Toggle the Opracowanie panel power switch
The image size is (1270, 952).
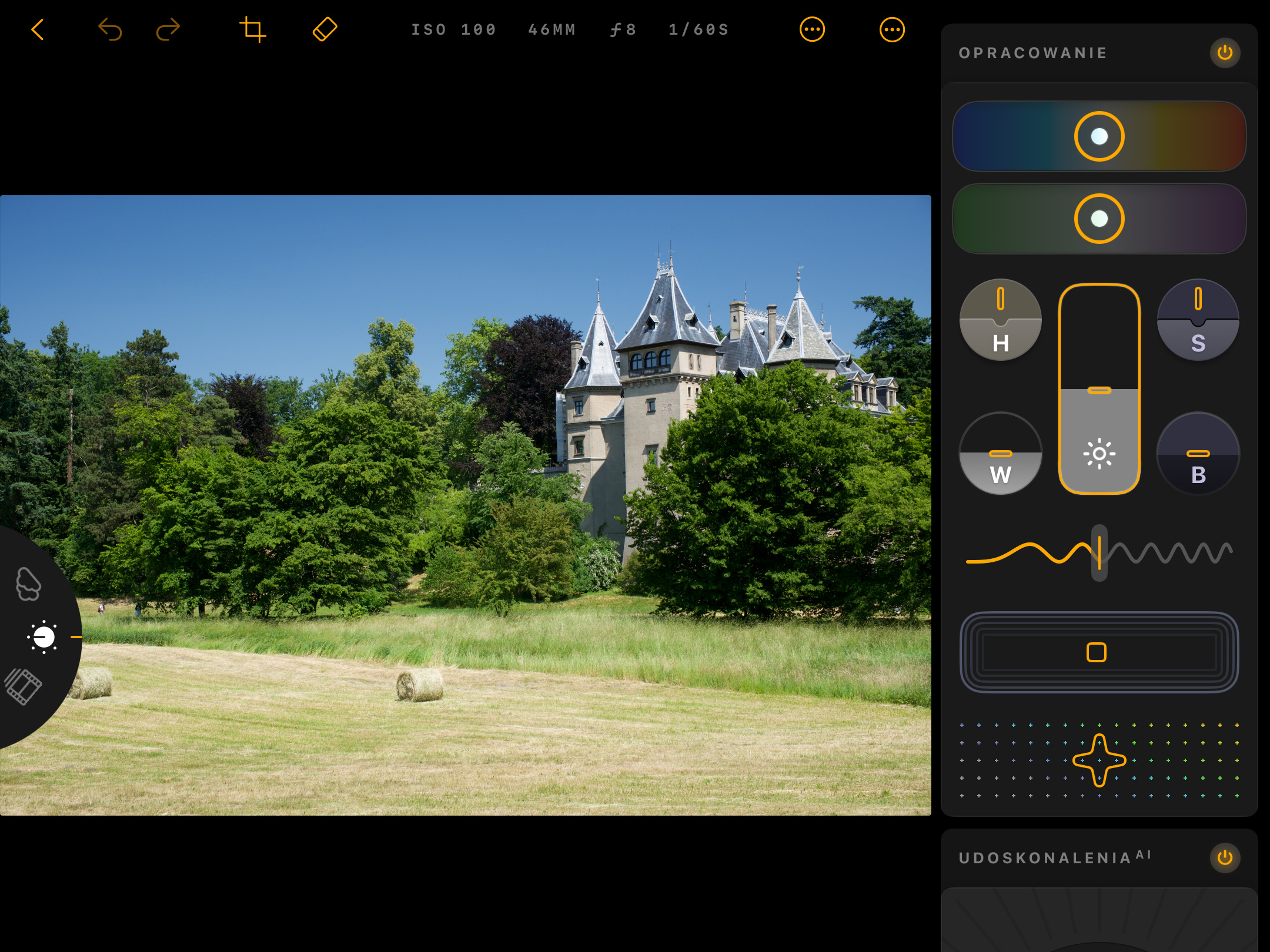[1225, 53]
